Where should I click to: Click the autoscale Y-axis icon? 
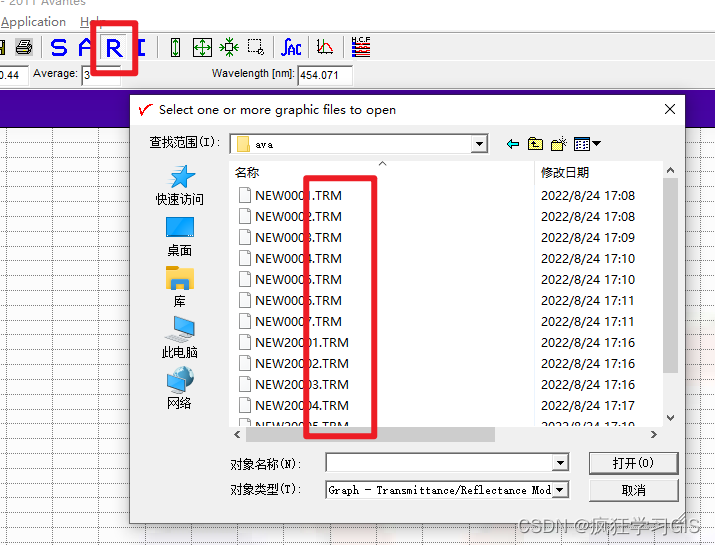coord(176,47)
